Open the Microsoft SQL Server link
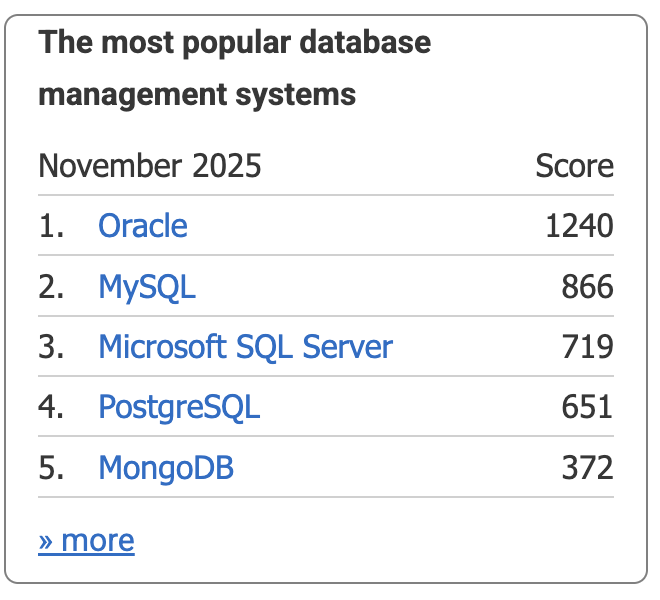Viewport: 660px width, 600px height. point(245,347)
